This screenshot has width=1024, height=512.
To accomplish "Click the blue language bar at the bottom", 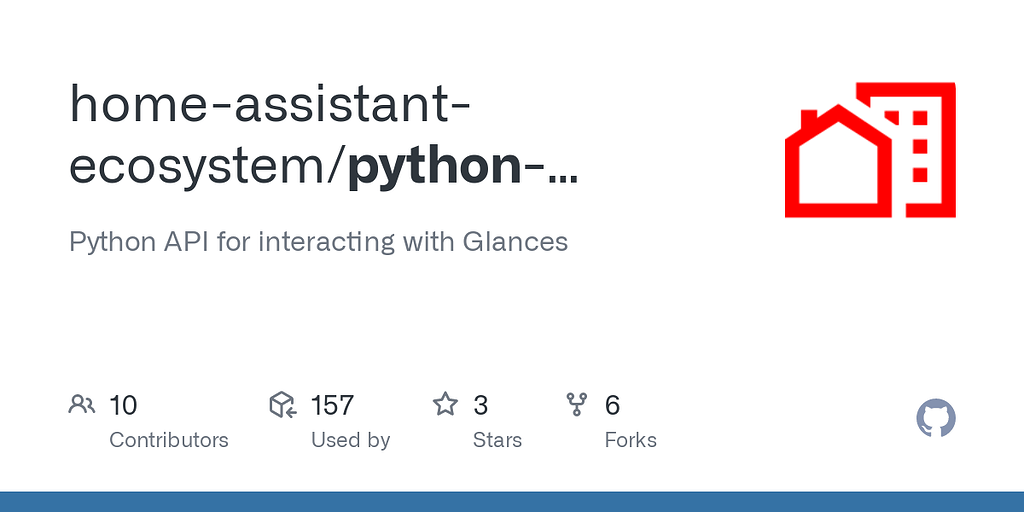I will [x=512, y=501].
